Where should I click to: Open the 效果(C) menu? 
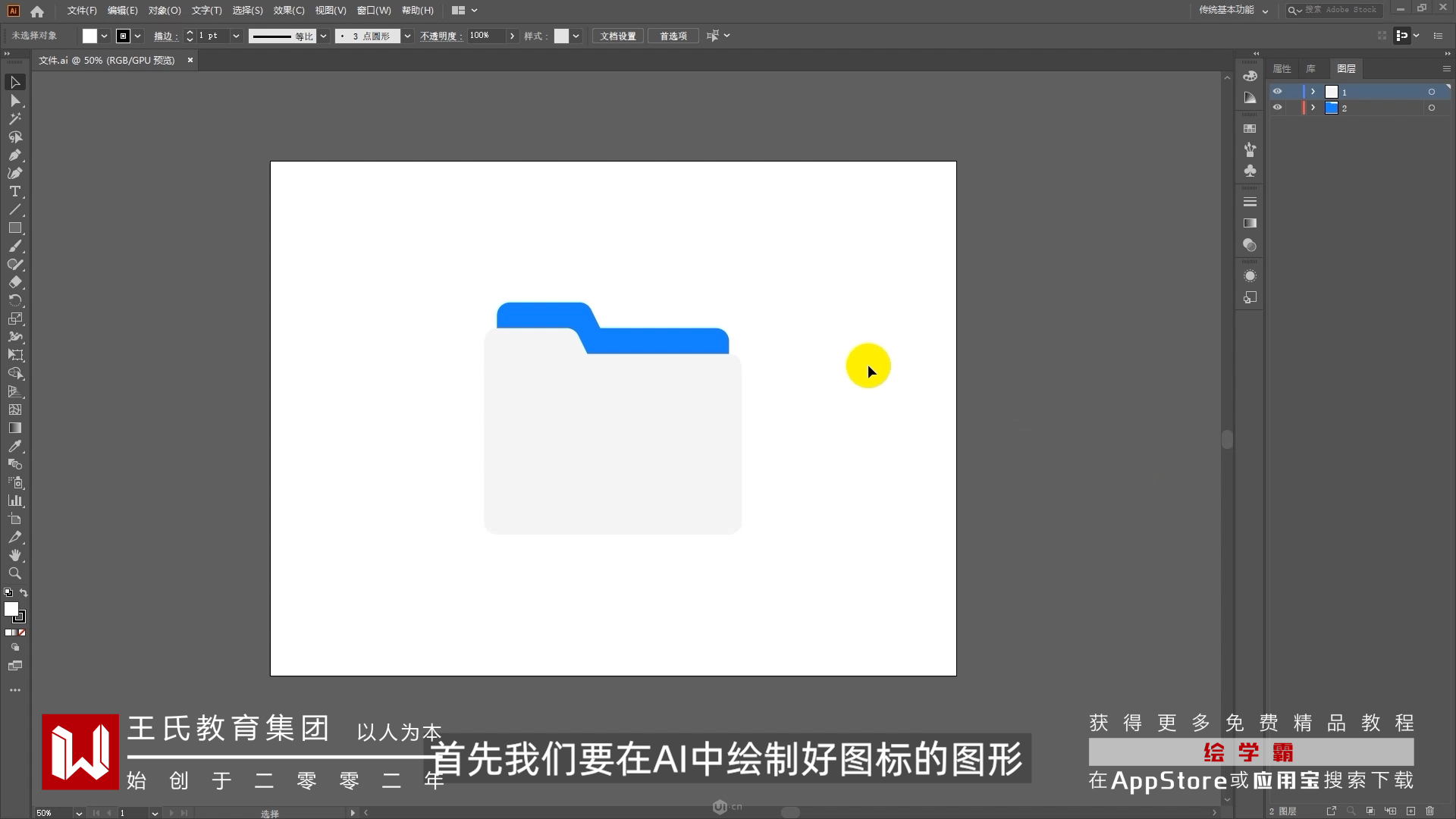coord(288,11)
